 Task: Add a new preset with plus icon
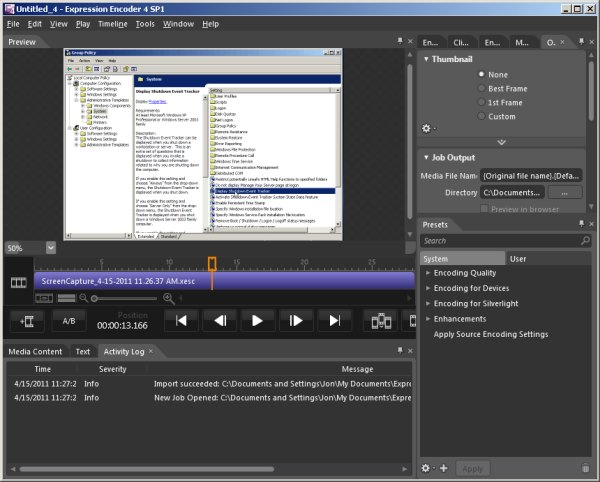tap(443, 468)
